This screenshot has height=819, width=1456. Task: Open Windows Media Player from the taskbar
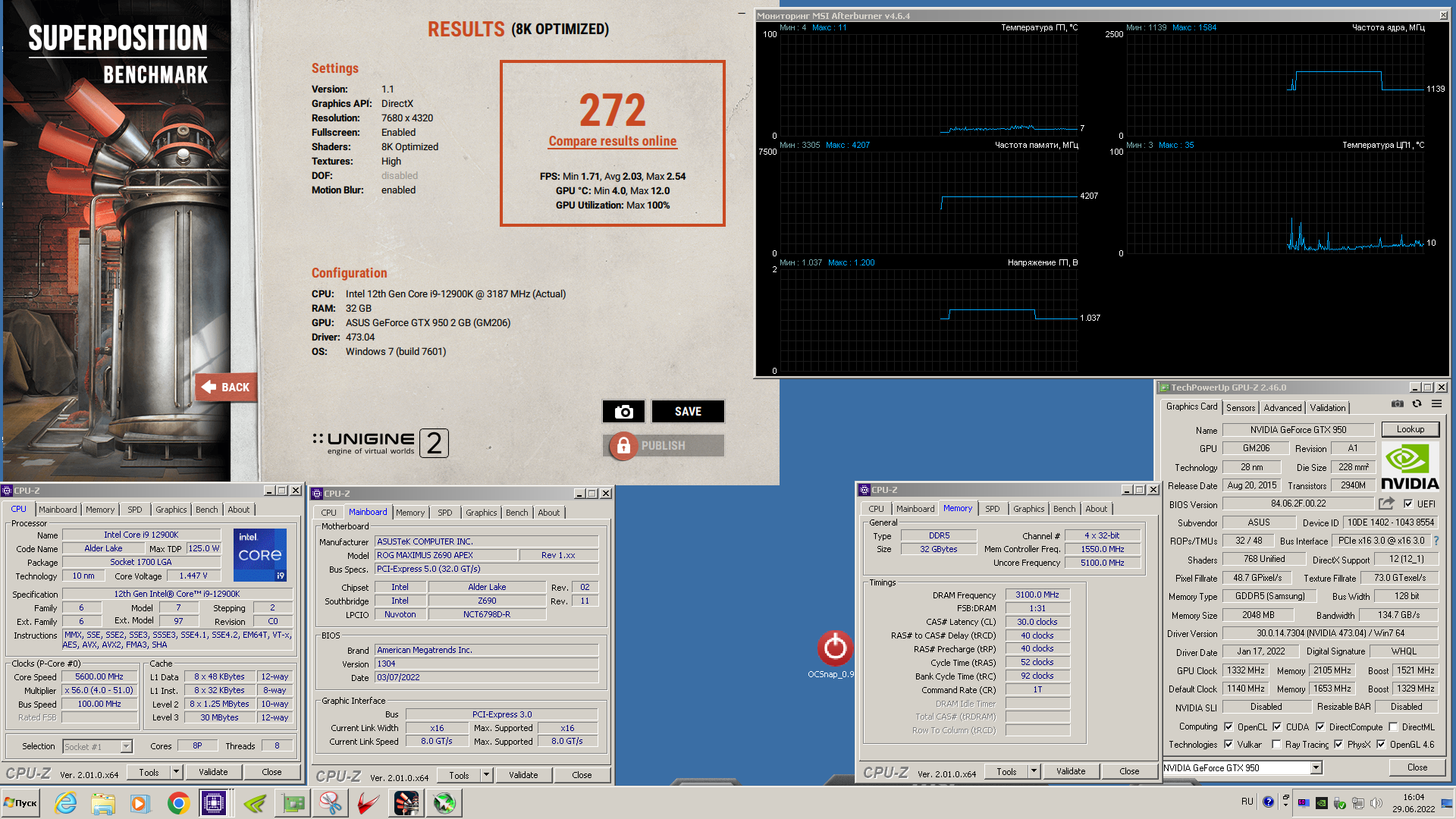(x=140, y=803)
